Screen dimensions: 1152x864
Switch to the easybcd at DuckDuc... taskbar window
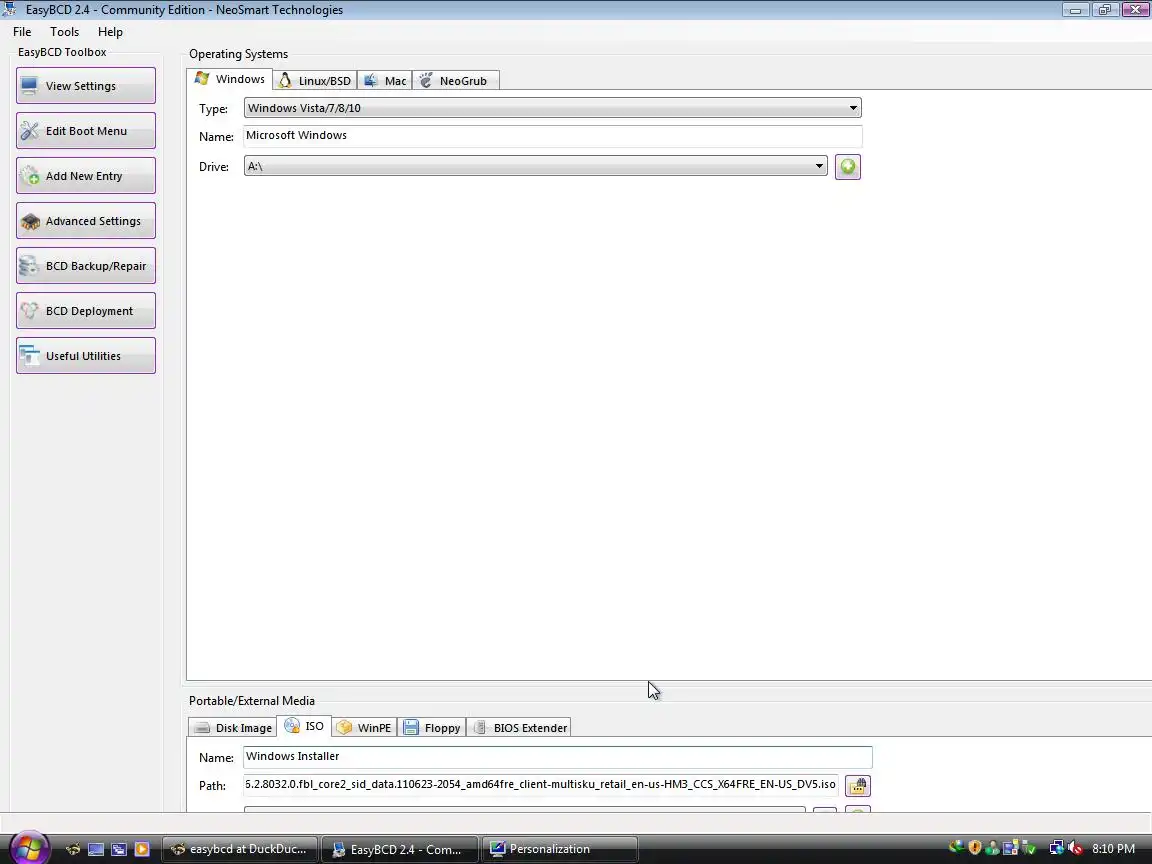pos(240,849)
